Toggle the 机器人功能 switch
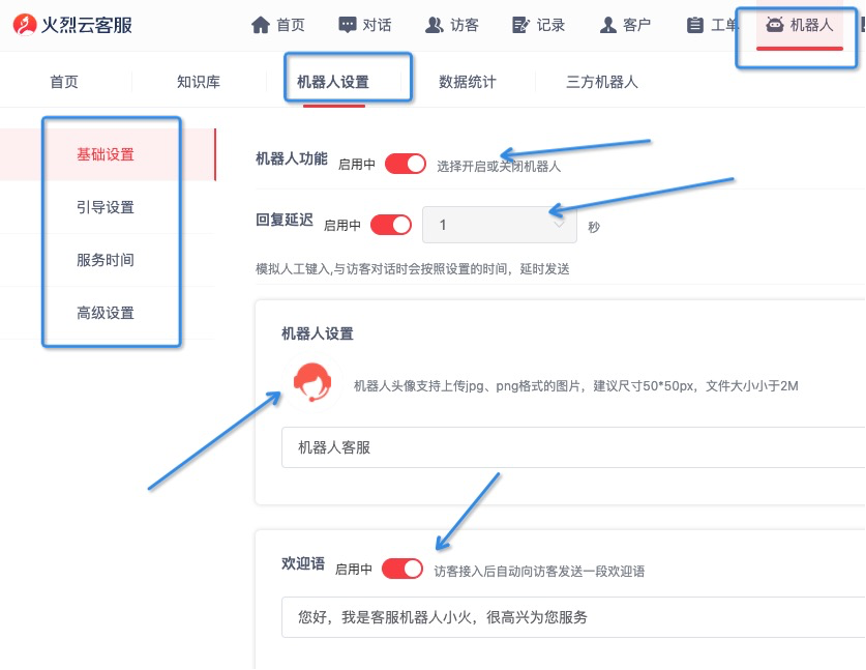Image resolution: width=866 pixels, height=670 pixels. tap(405, 164)
